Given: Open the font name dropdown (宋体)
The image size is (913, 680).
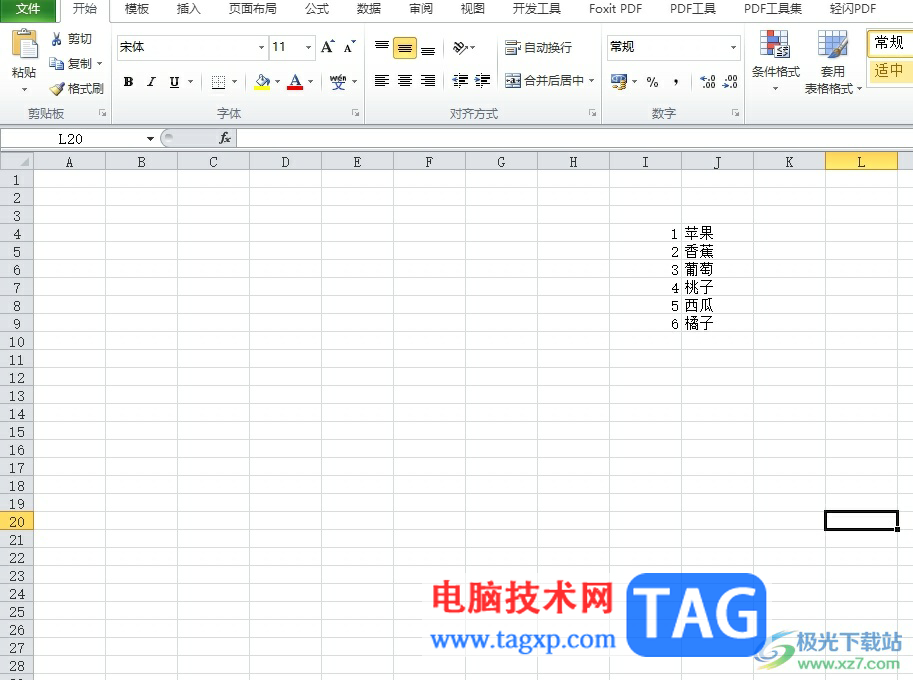Looking at the screenshot, I should point(261,47).
